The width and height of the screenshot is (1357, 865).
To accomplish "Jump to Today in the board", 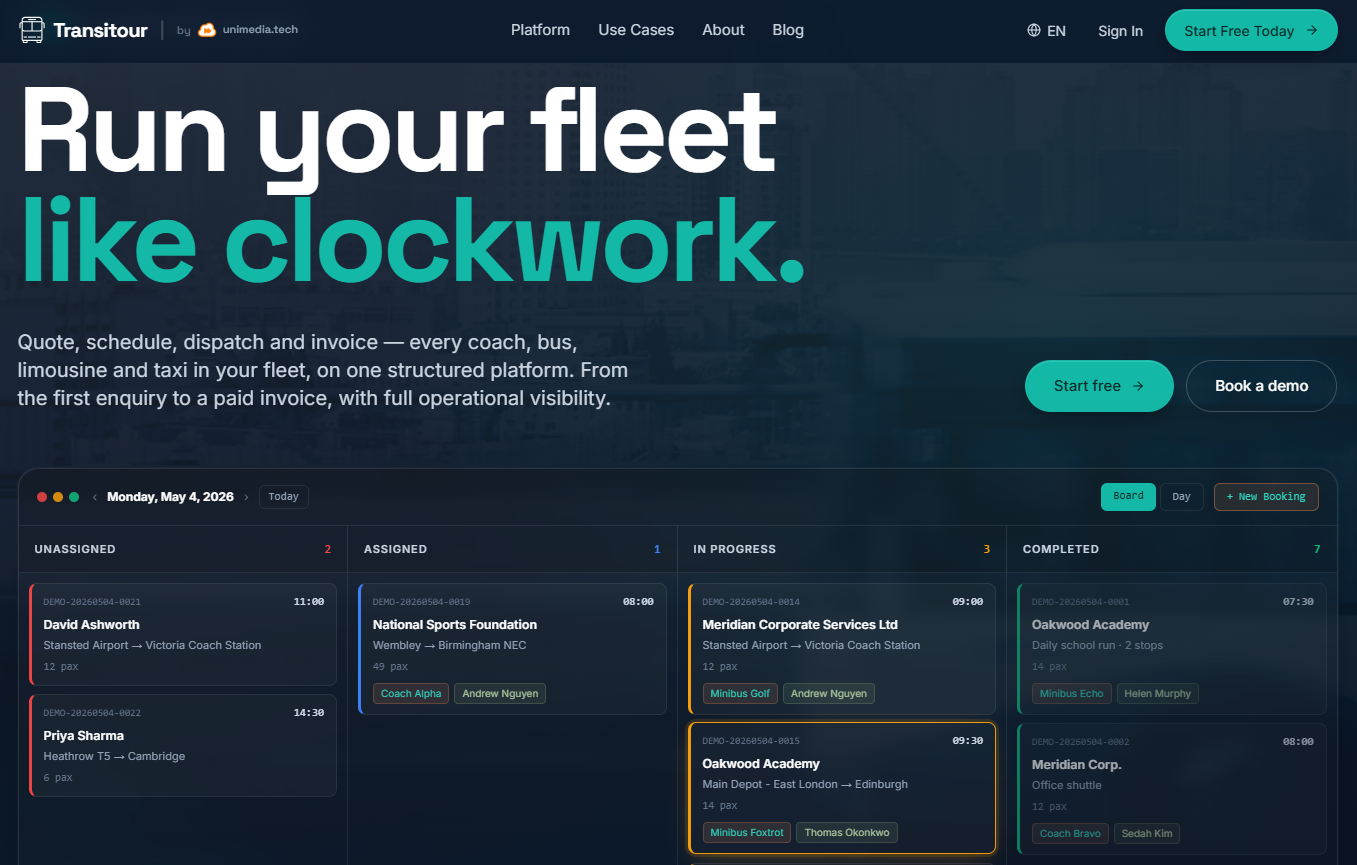I will pyautogui.click(x=284, y=497).
